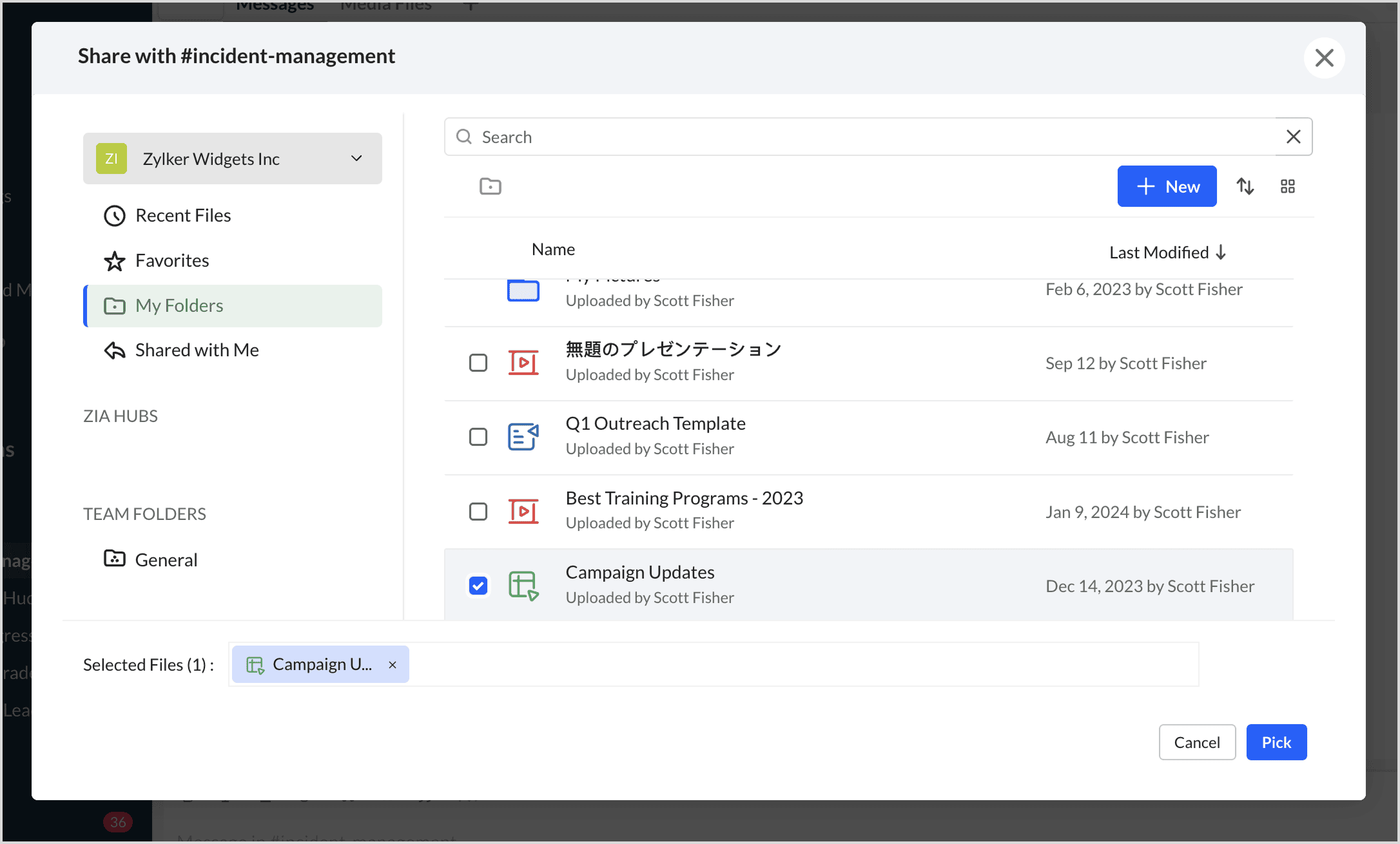Click the Favorites star icon
The image size is (1400, 844).
point(115,261)
